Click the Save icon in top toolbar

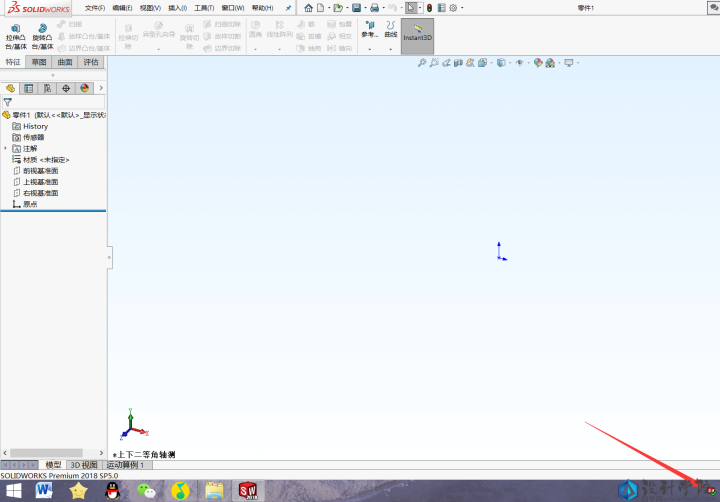click(x=356, y=8)
